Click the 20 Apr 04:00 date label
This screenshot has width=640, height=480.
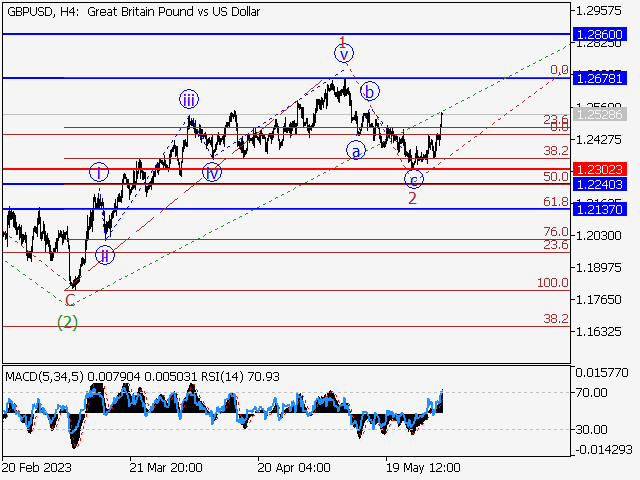[294, 467]
